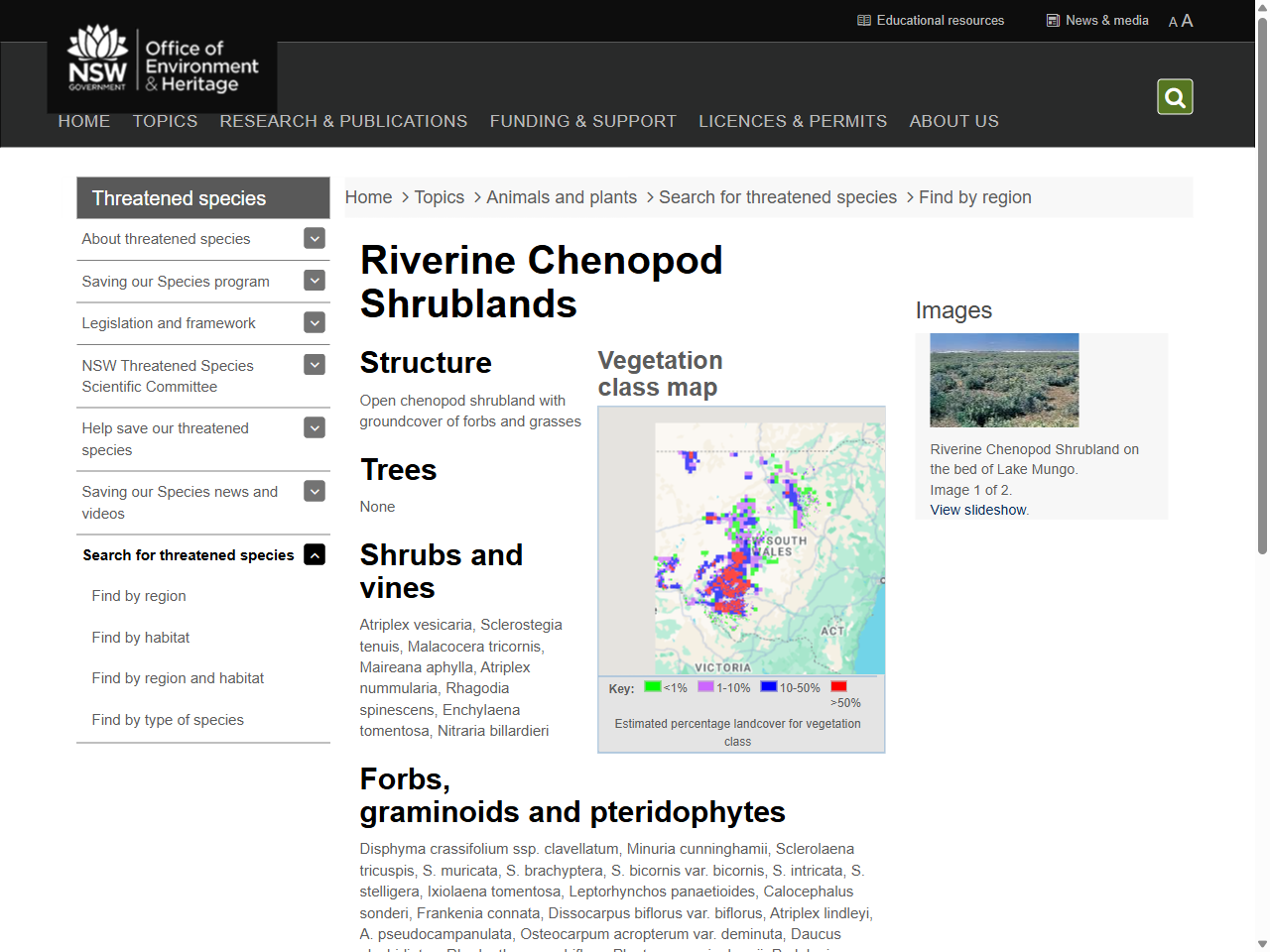Screen dimensions: 1270x952
Task: Open Threatened species sidebar heading
Action: pos(203,198)
